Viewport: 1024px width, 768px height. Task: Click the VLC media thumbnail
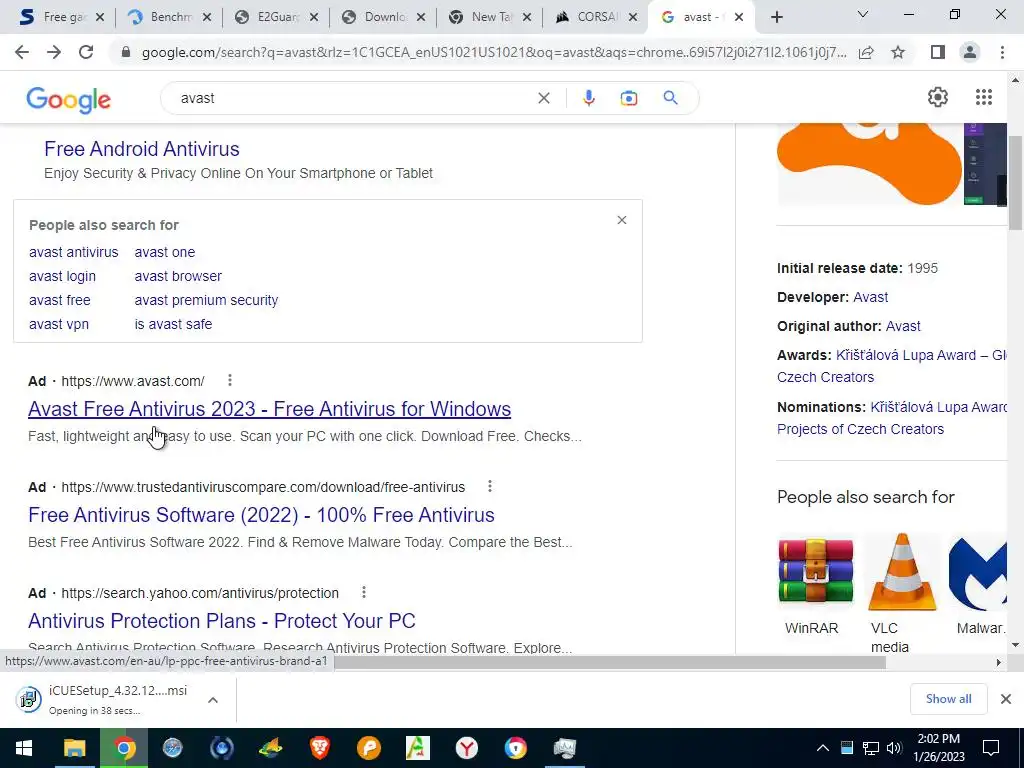click(901, 572)
